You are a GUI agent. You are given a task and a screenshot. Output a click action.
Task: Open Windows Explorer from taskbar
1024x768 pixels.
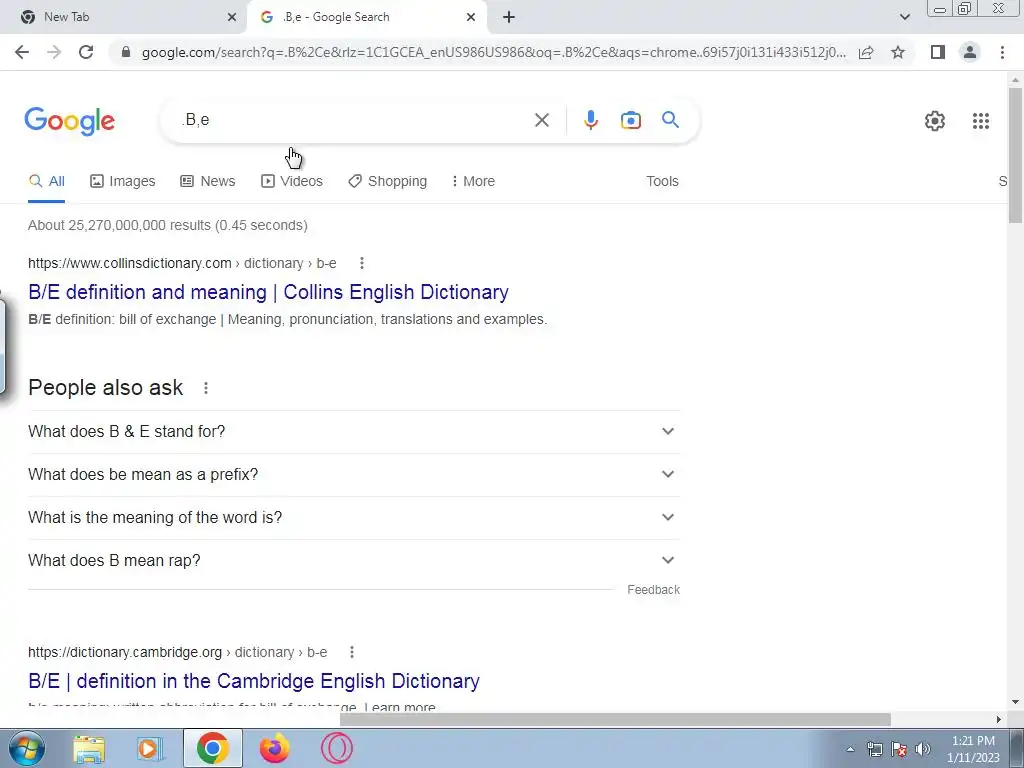(x=89, y=748)
